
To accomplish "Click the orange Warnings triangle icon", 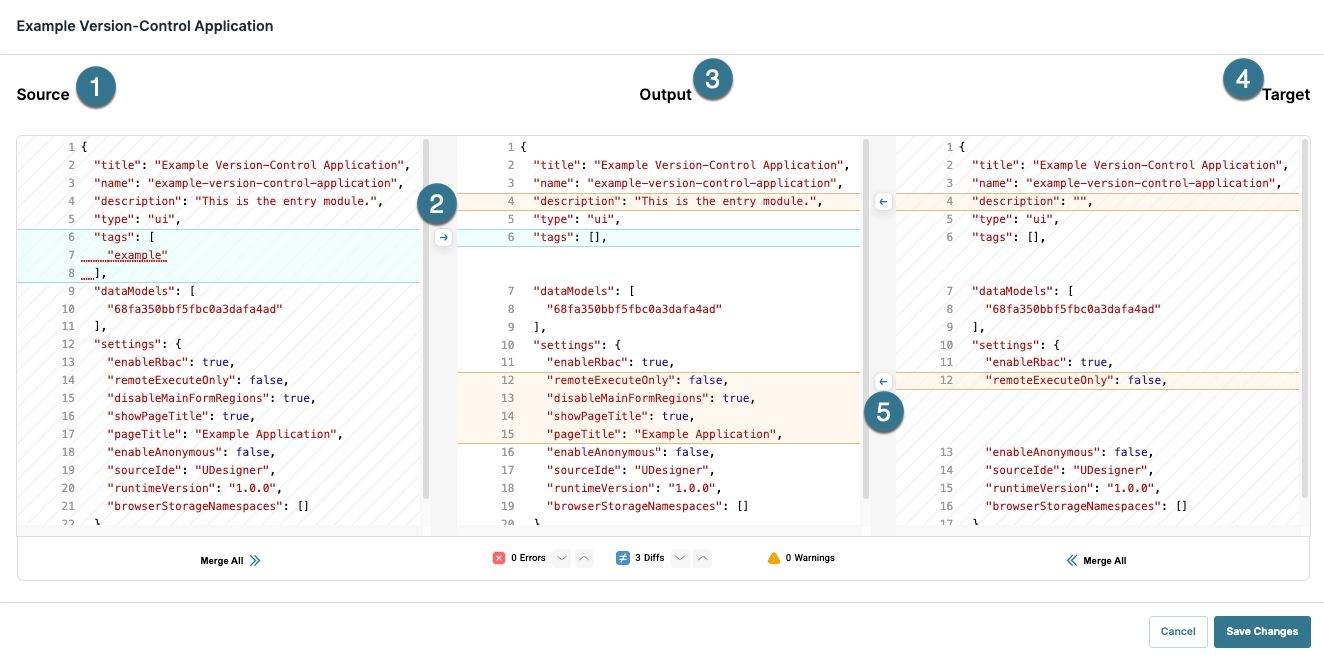I will pos(774,558).
